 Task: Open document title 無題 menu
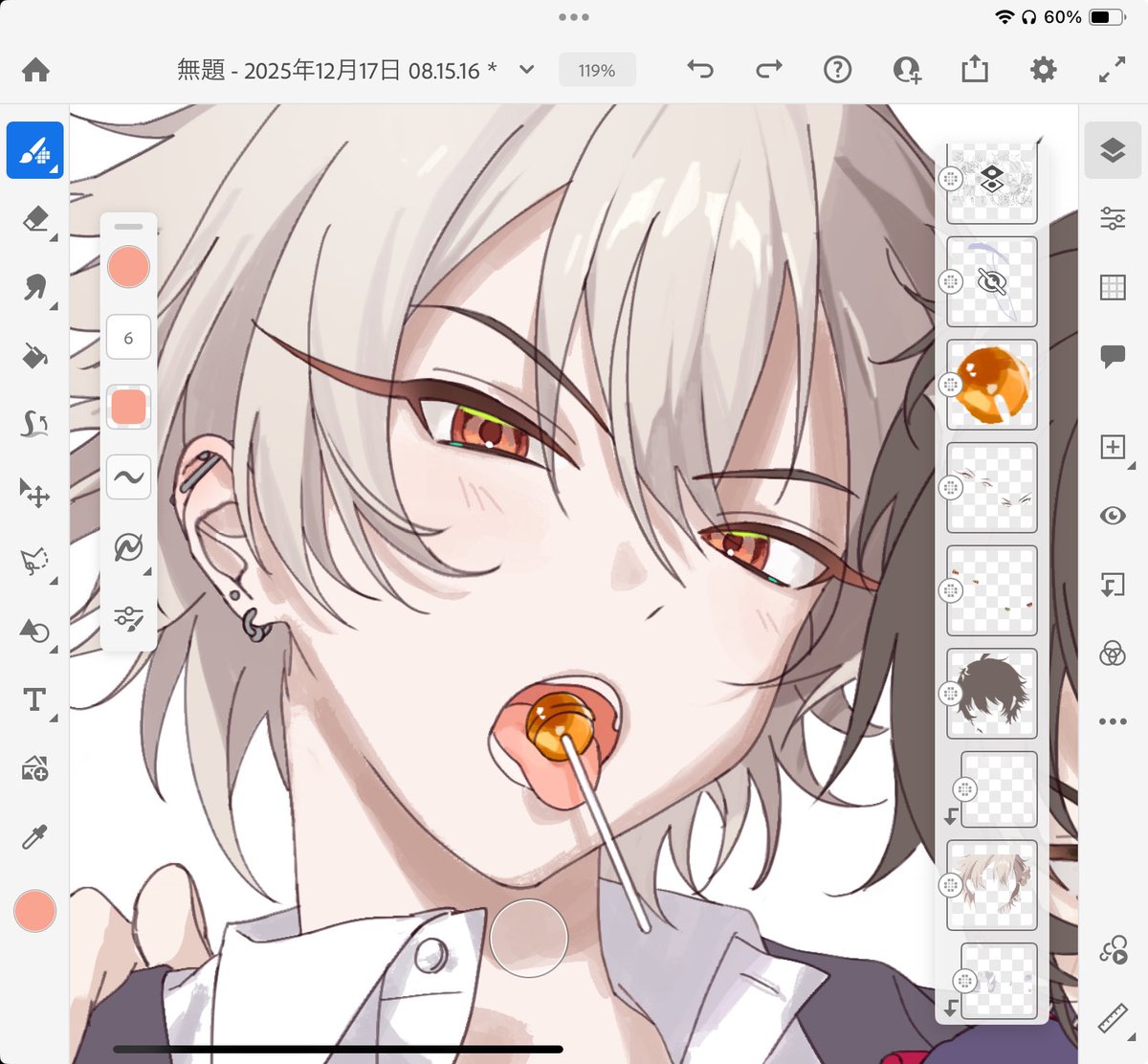pos(337,70)
